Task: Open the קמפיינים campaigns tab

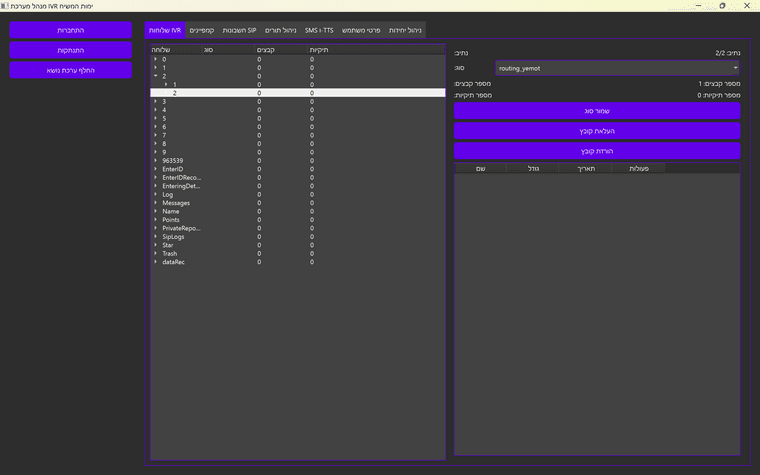Action: click(202, 30)
